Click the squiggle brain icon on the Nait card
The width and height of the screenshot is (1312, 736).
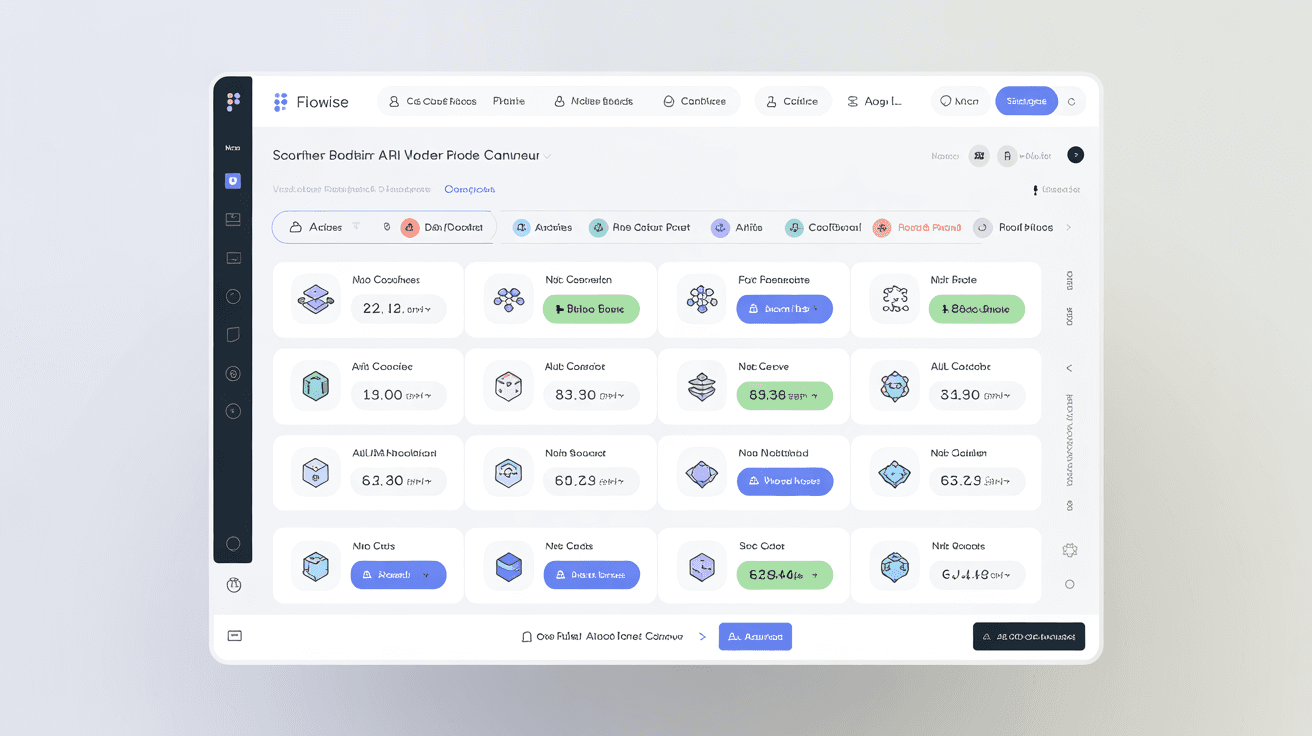point(894,299)
